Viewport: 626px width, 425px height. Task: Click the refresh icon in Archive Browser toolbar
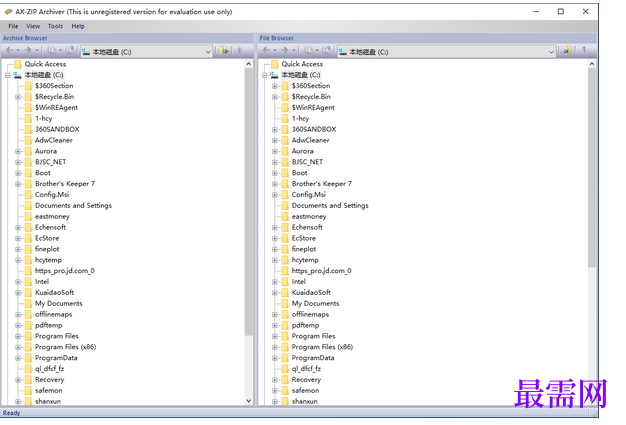click(x=70, y=50)
